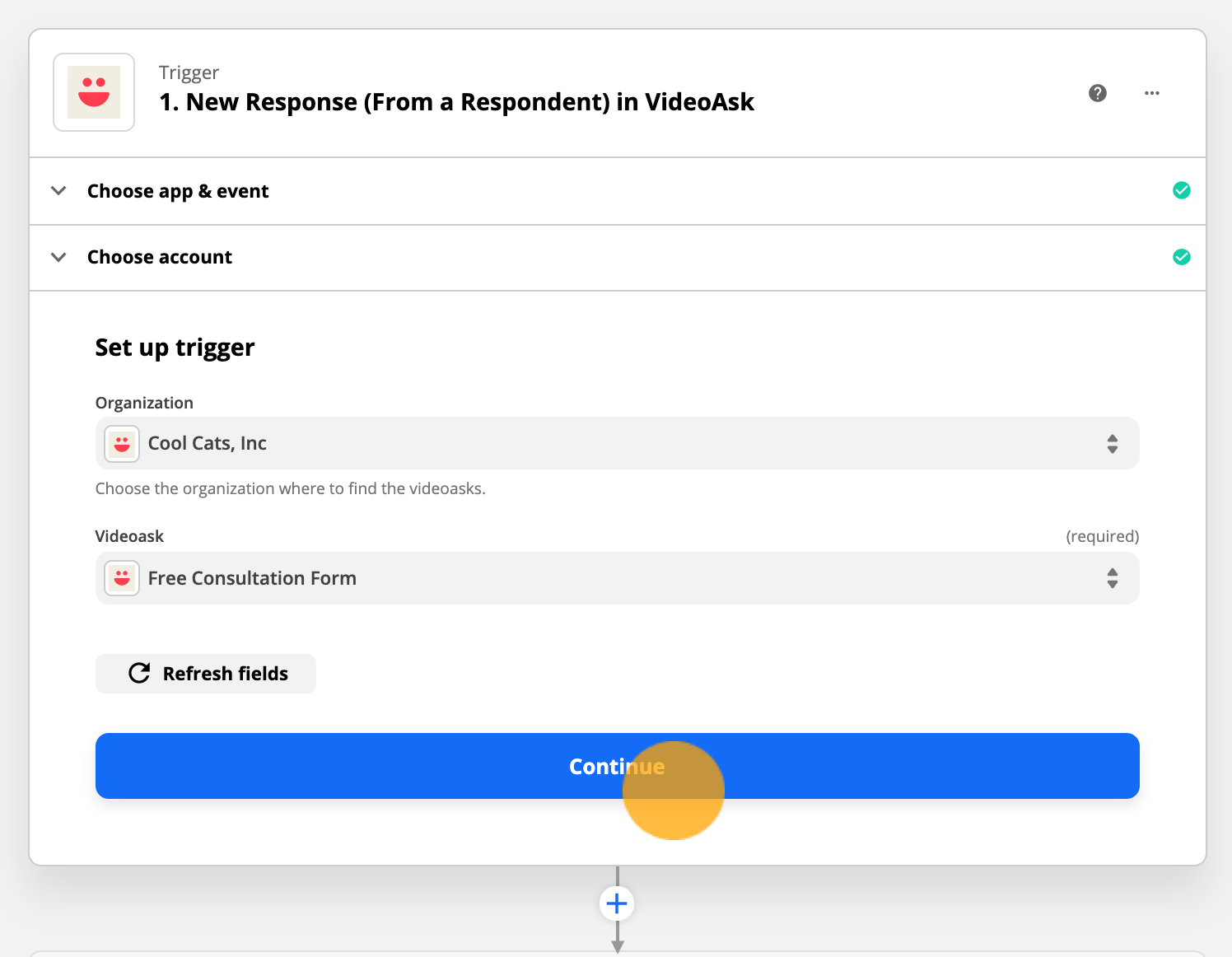Click the Free Consultation Form field
The width and height of the screenshot is (1232, 957).
tap(618, 578)
